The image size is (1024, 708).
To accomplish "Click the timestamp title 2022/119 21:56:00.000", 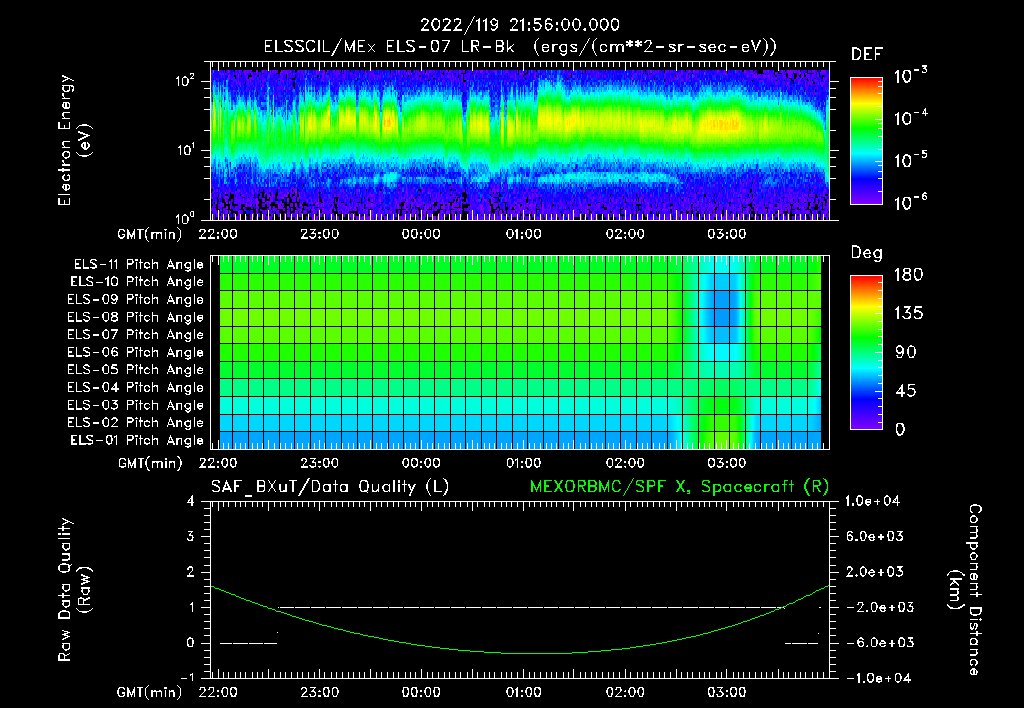I will pyautogui.click(x=519, y=25).
